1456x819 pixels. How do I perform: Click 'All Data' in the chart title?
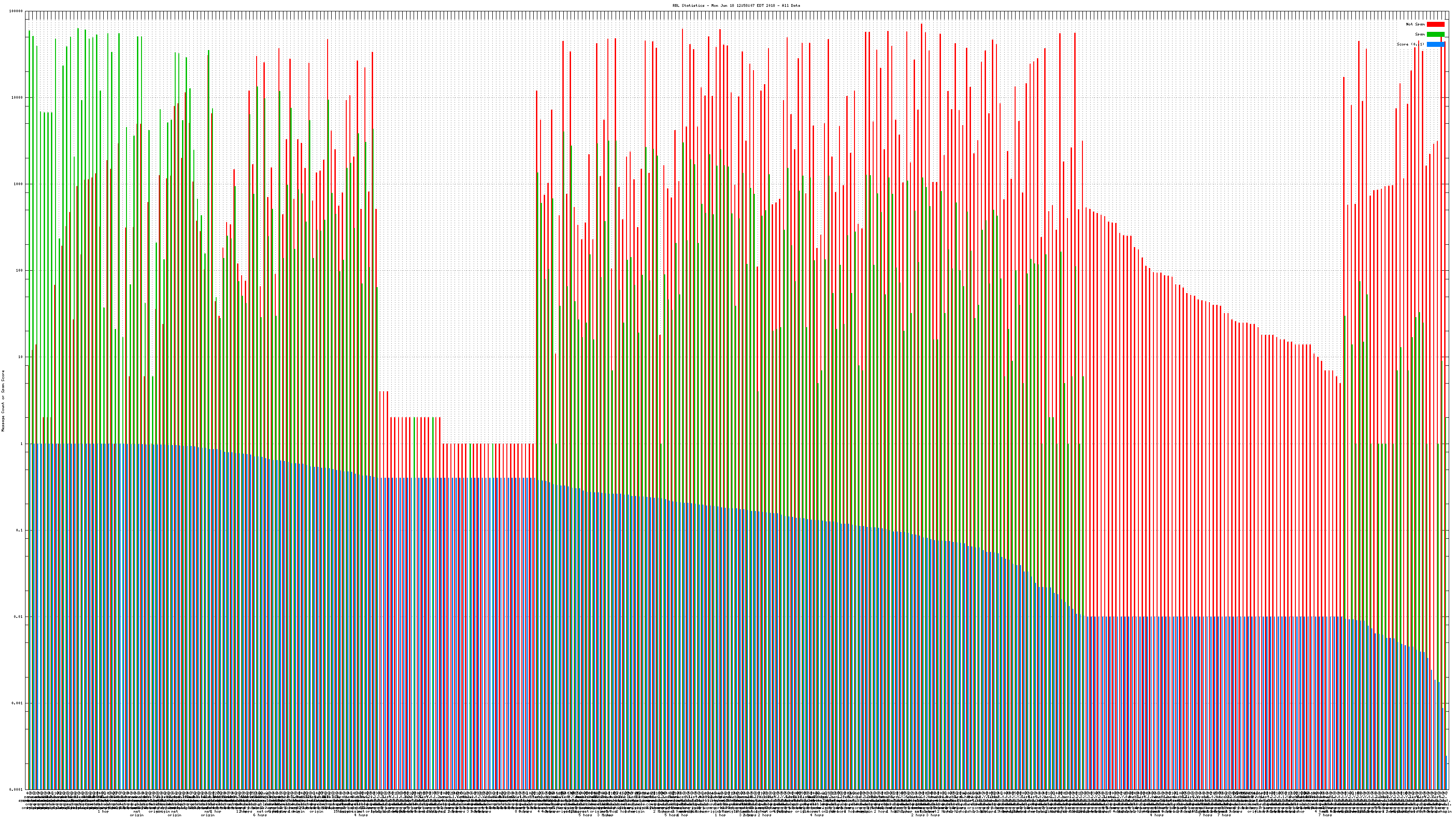[x=791, y=5]
